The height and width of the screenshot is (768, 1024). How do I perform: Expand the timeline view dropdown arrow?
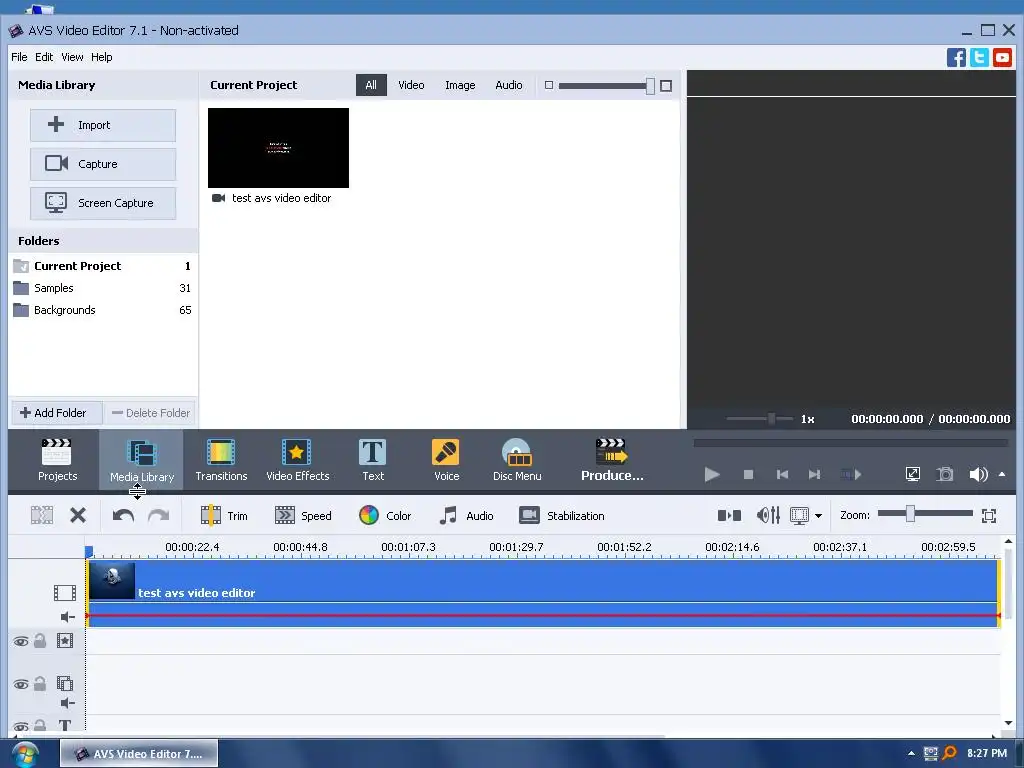click(x=818, y=516)
